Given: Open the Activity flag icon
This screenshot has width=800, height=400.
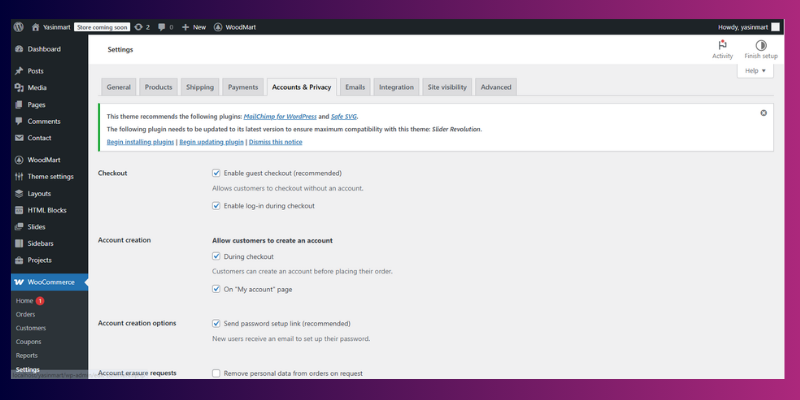Looking at the screenshot, I should click(722, 45).
